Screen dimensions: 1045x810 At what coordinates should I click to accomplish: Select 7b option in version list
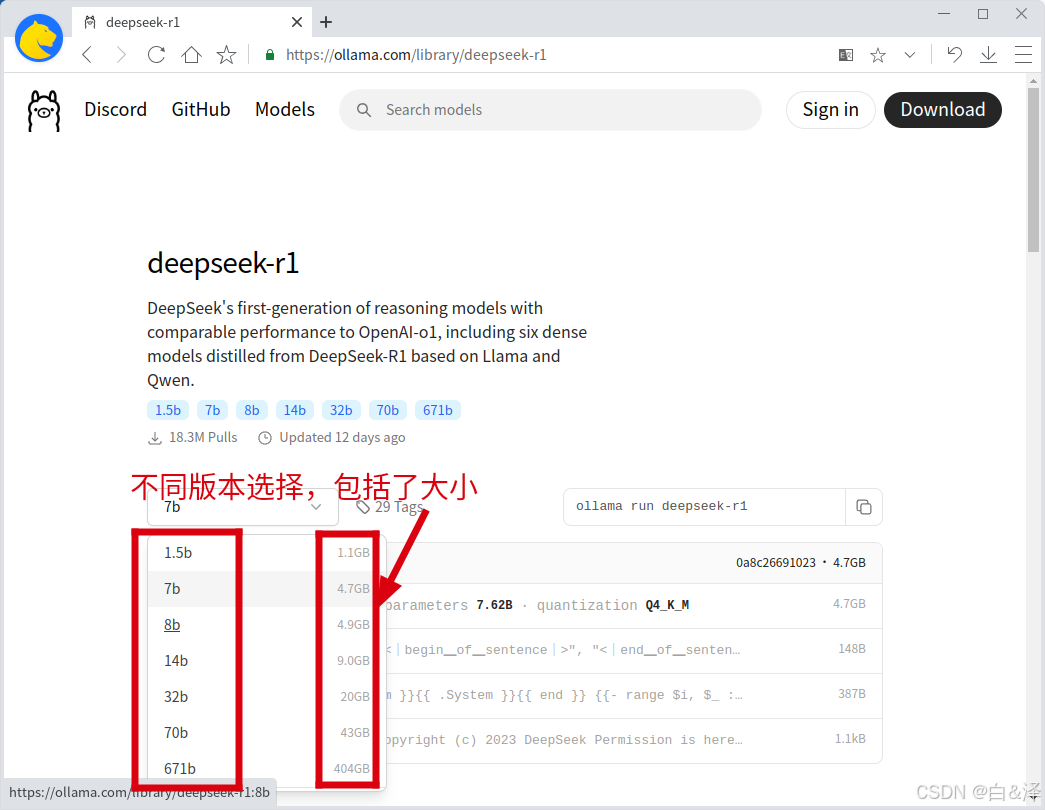tap(267, 589)
